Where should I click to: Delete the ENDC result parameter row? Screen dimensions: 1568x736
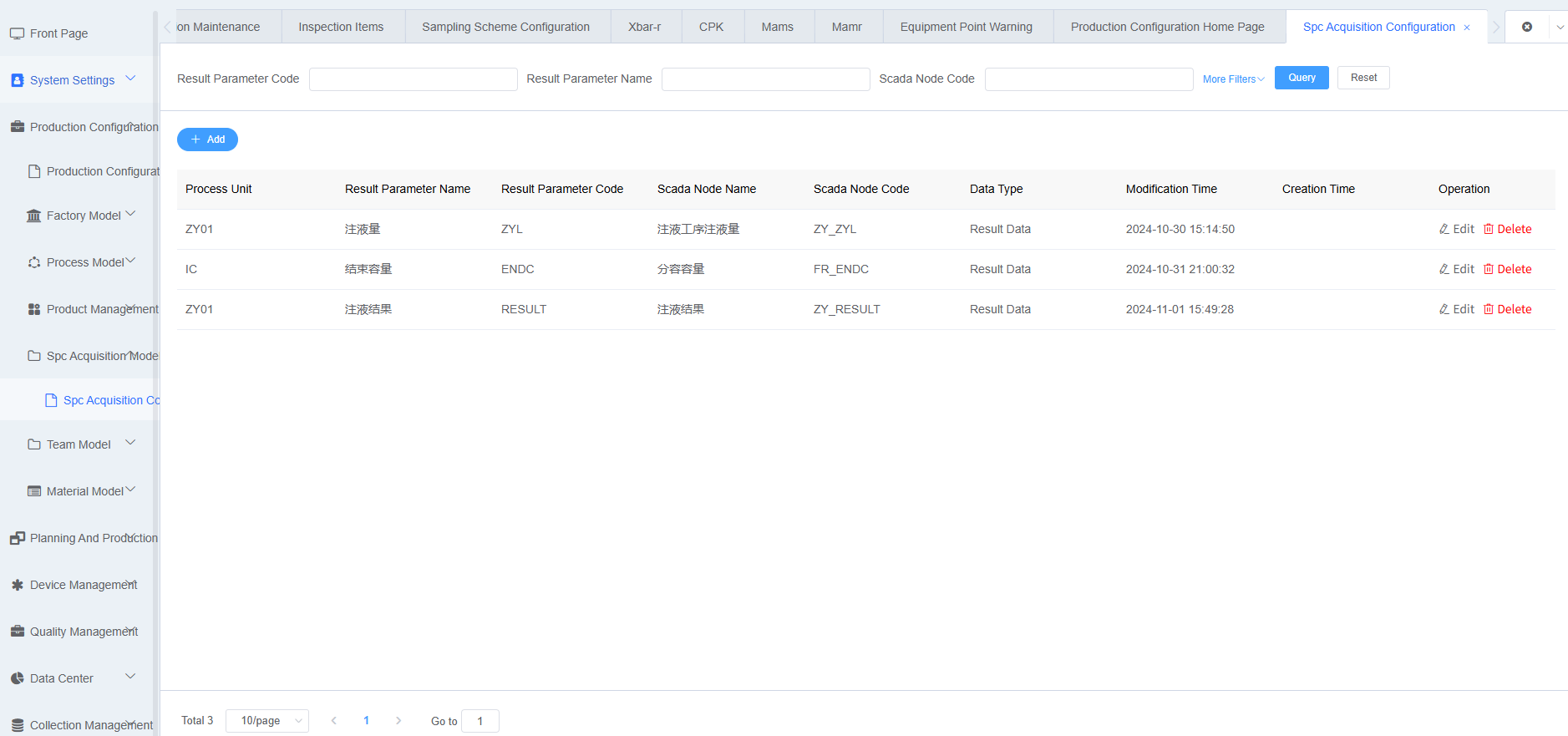click(1507, 269)
